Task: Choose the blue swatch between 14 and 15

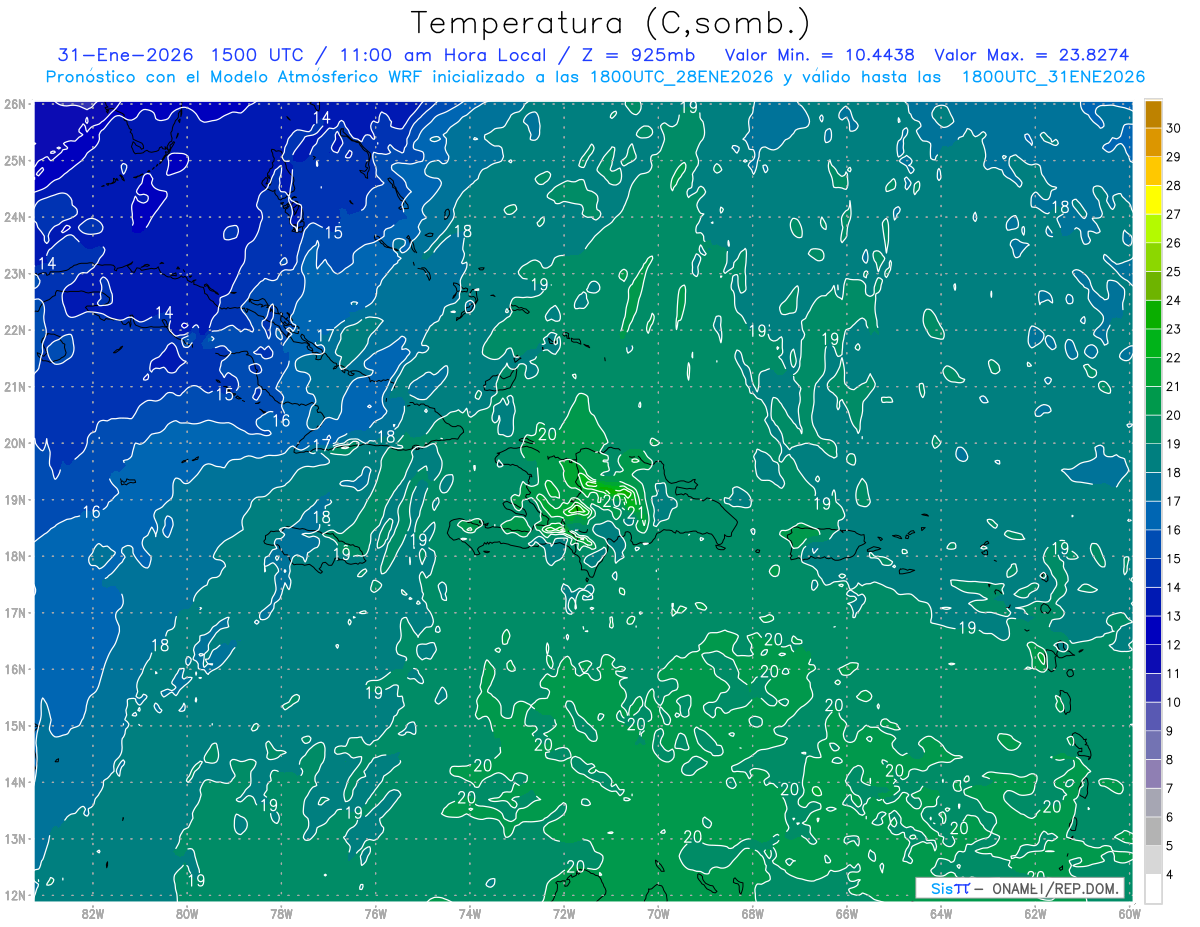Action: click(1153, 573)
